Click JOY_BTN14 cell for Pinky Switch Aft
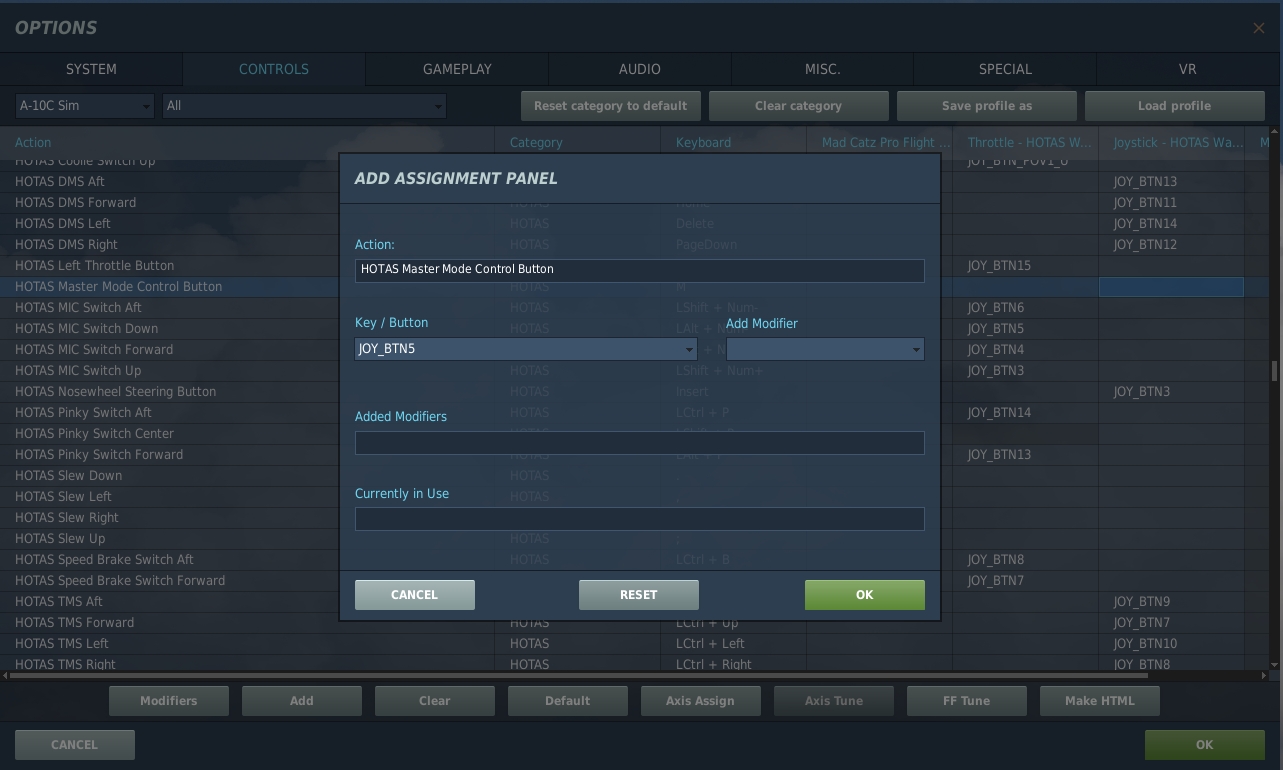The width and height of the screenshot is (1283, 770). coord(1025,413)
